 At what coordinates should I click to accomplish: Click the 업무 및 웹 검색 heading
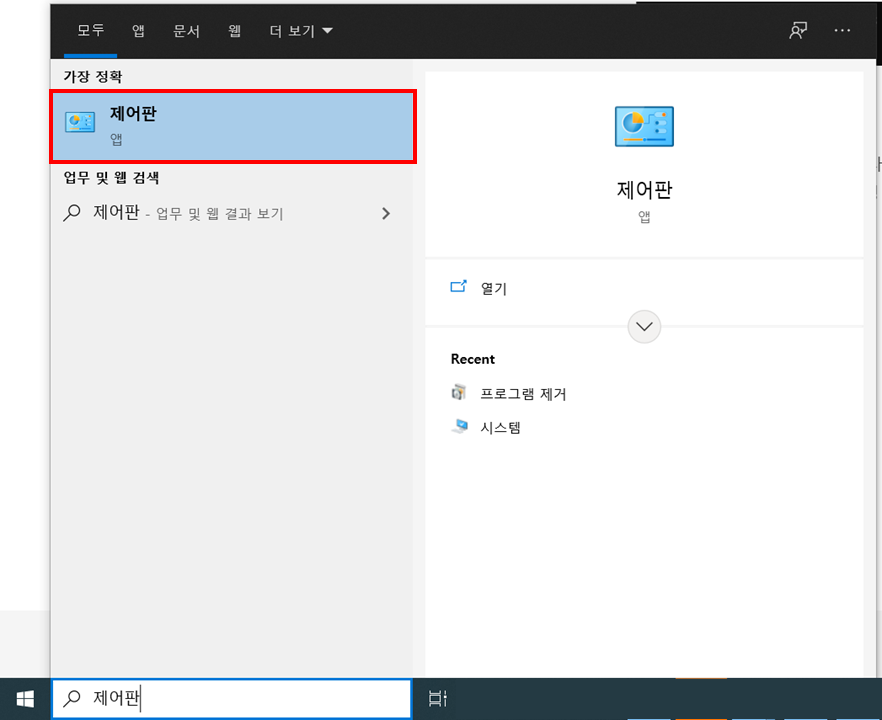click(111, 178)
